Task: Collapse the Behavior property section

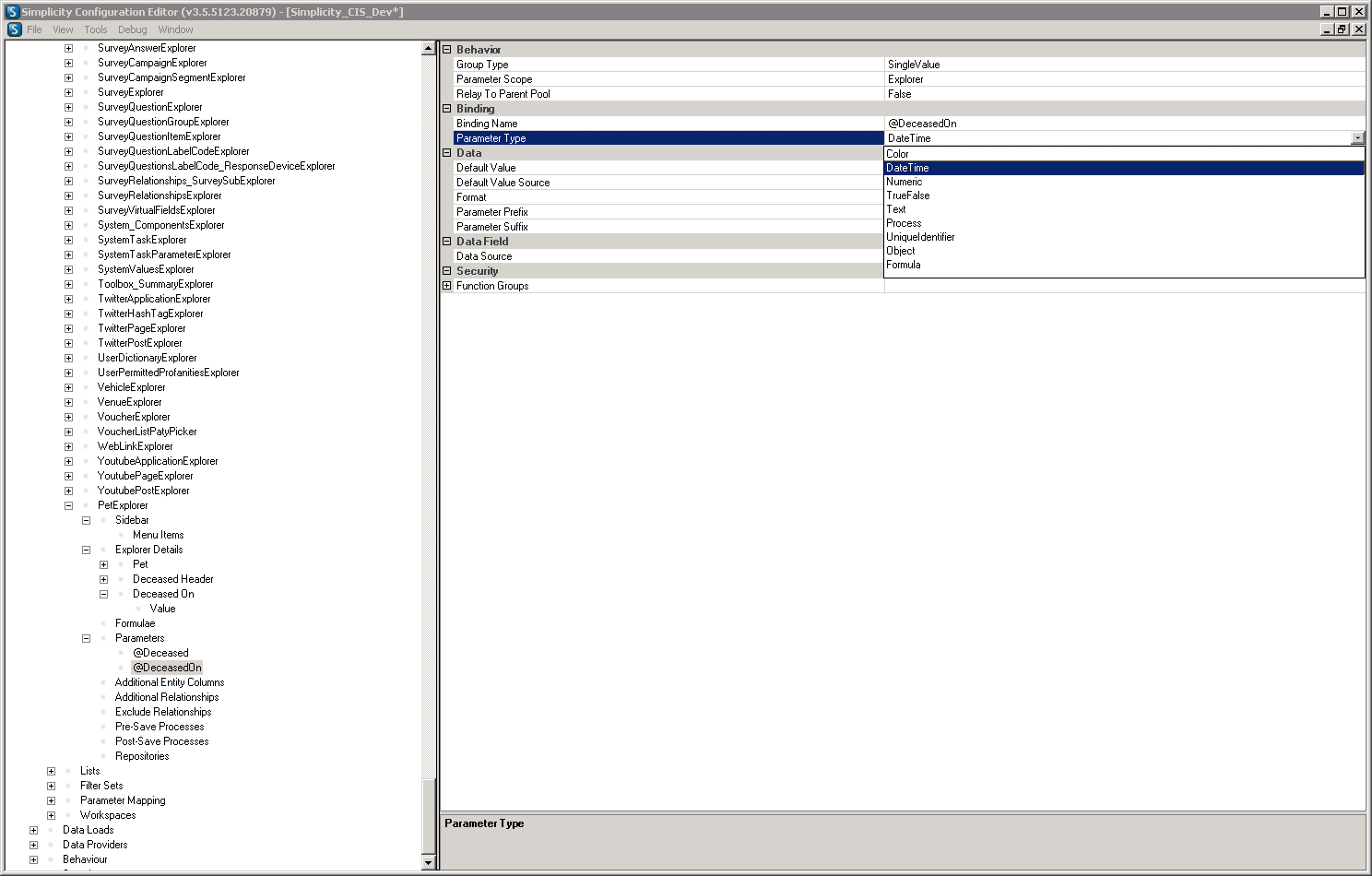Action: [447, 50]
